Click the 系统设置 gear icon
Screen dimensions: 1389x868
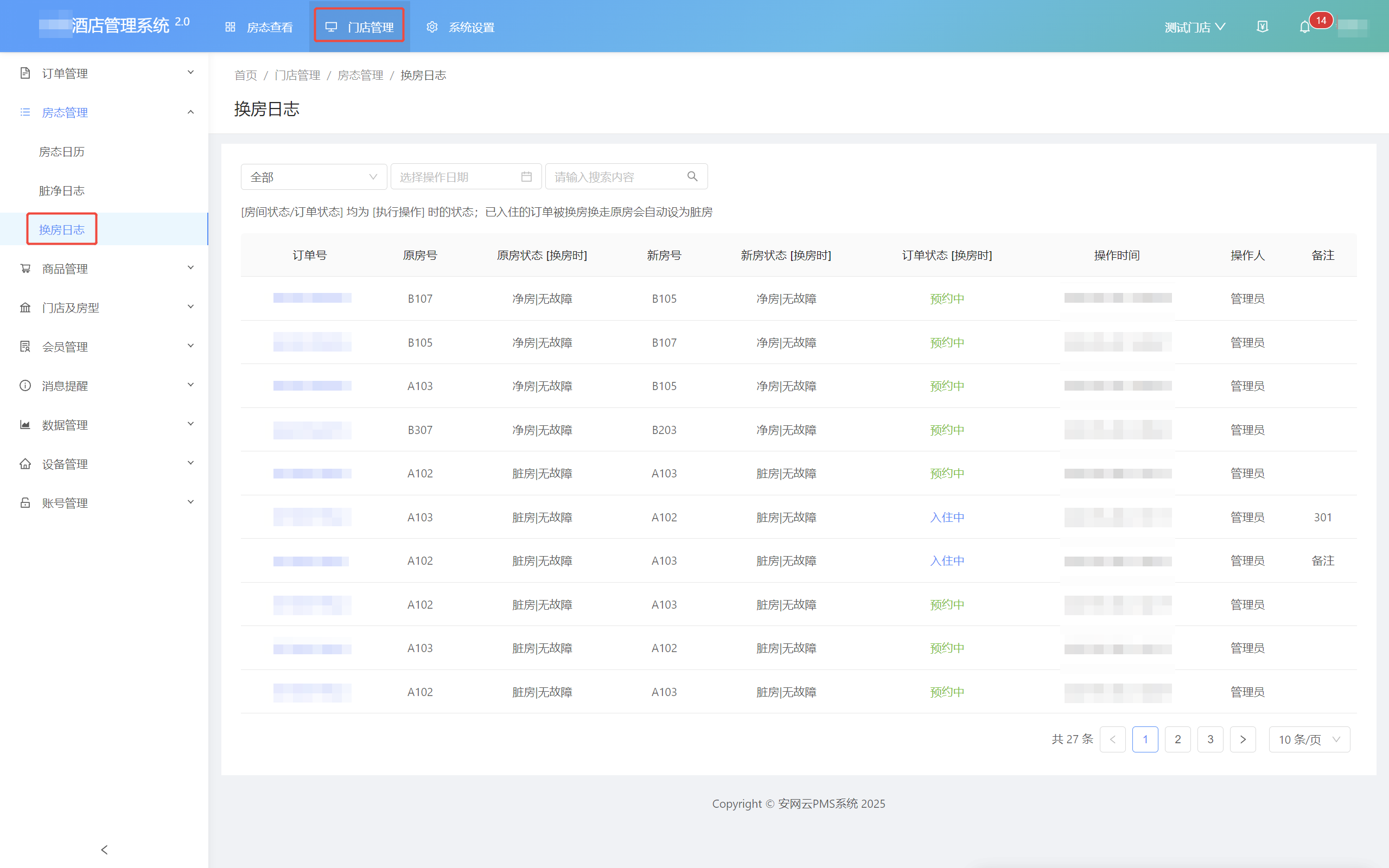(432, 27)
